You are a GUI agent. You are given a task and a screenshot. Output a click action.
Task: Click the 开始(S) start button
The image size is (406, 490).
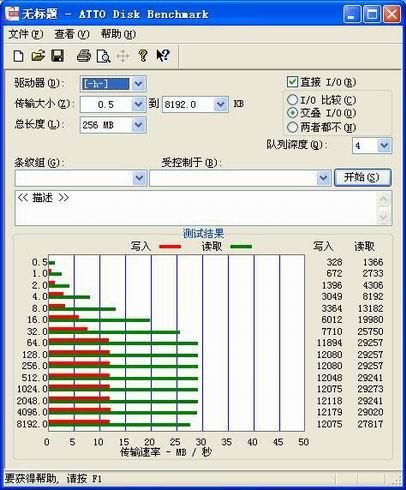point(362,177)
